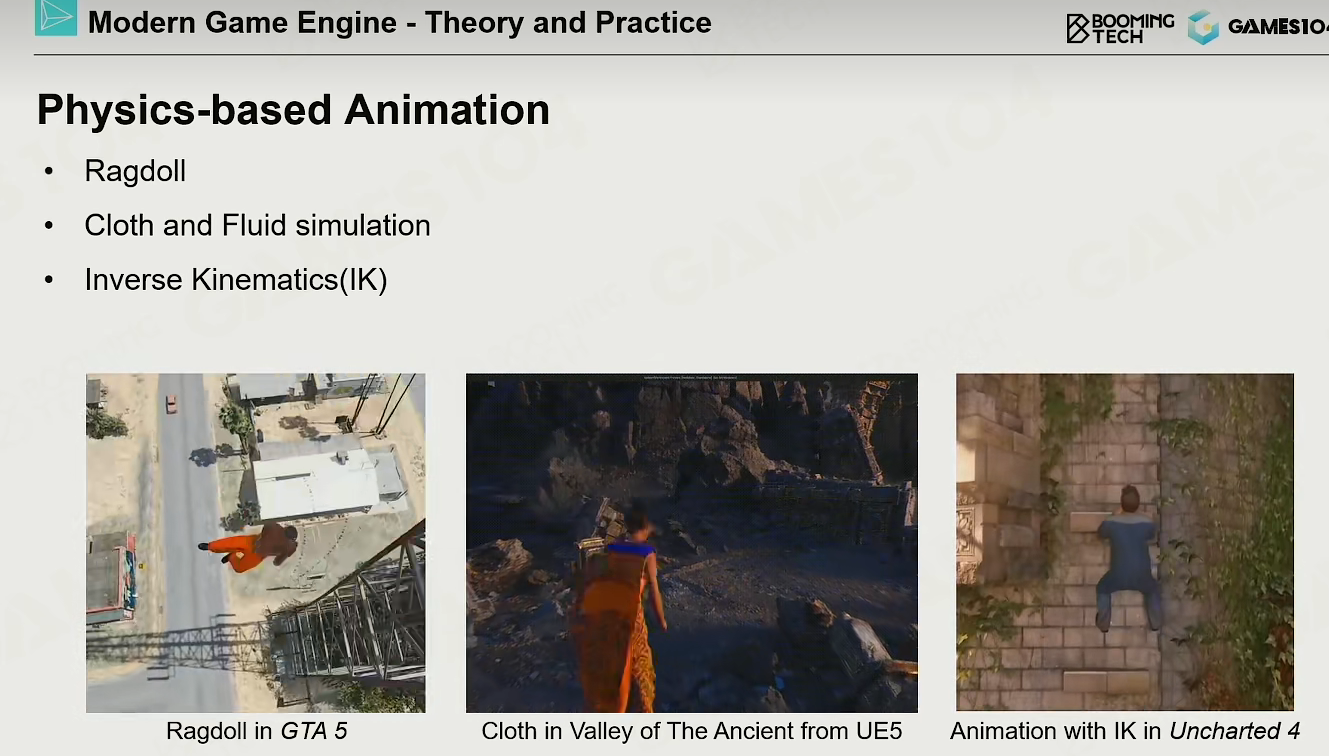Click the 'Cloth and Fluid simulation' bullet
The image size is (1329, 756).
coord(257,225)
